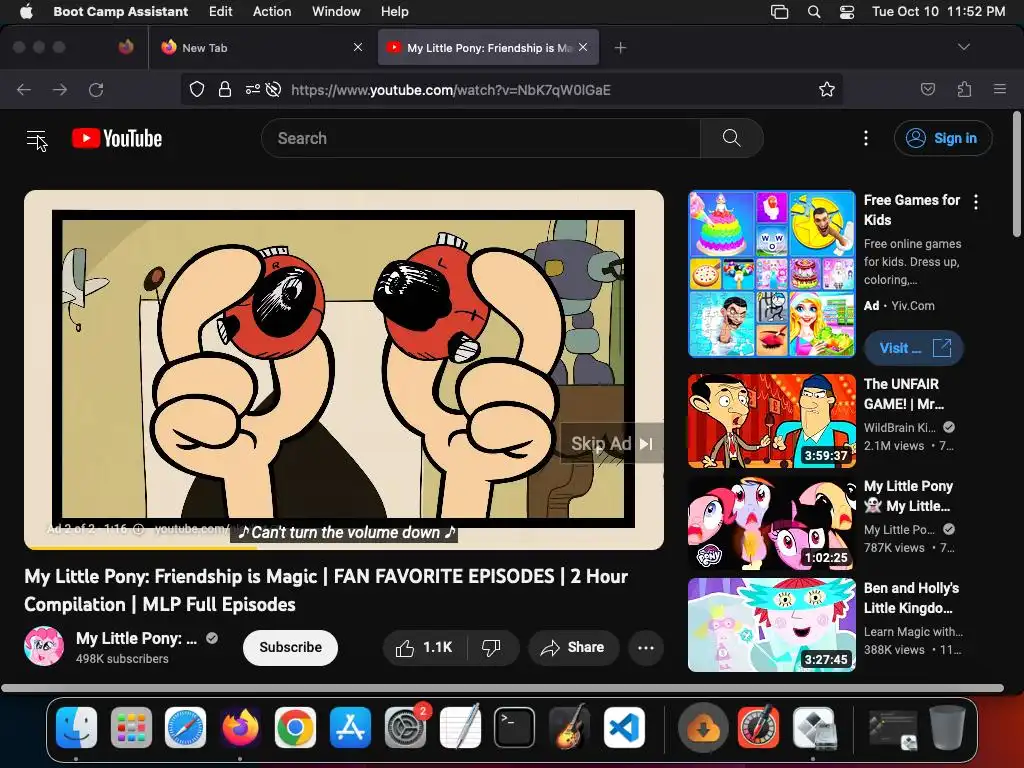Switch to the New Tab tab
The width and height of the screenshot is (1024, 768).
point(261,48)
